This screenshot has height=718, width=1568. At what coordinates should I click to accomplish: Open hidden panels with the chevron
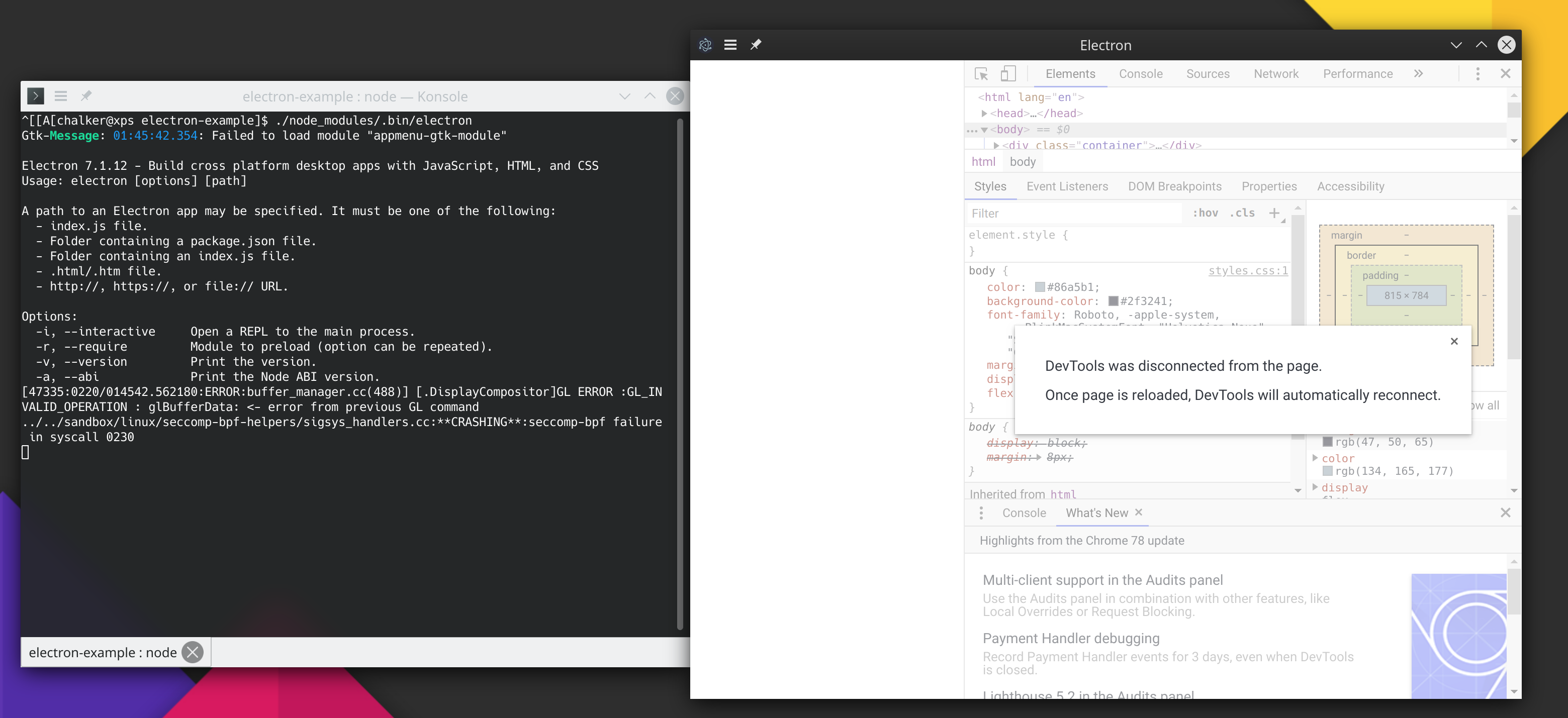click(1418, 73)
